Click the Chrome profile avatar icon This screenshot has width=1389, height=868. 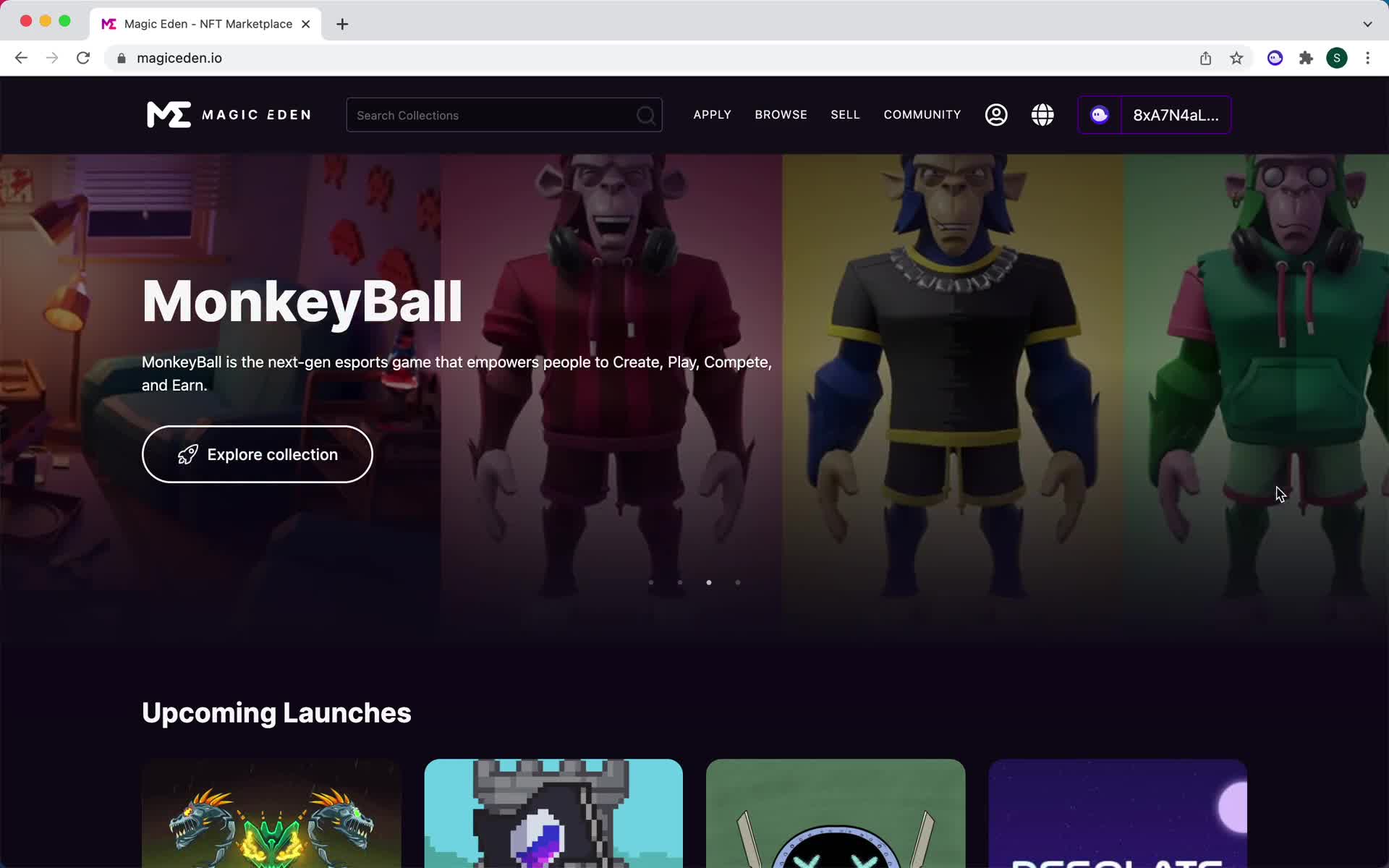(1337, 57)
